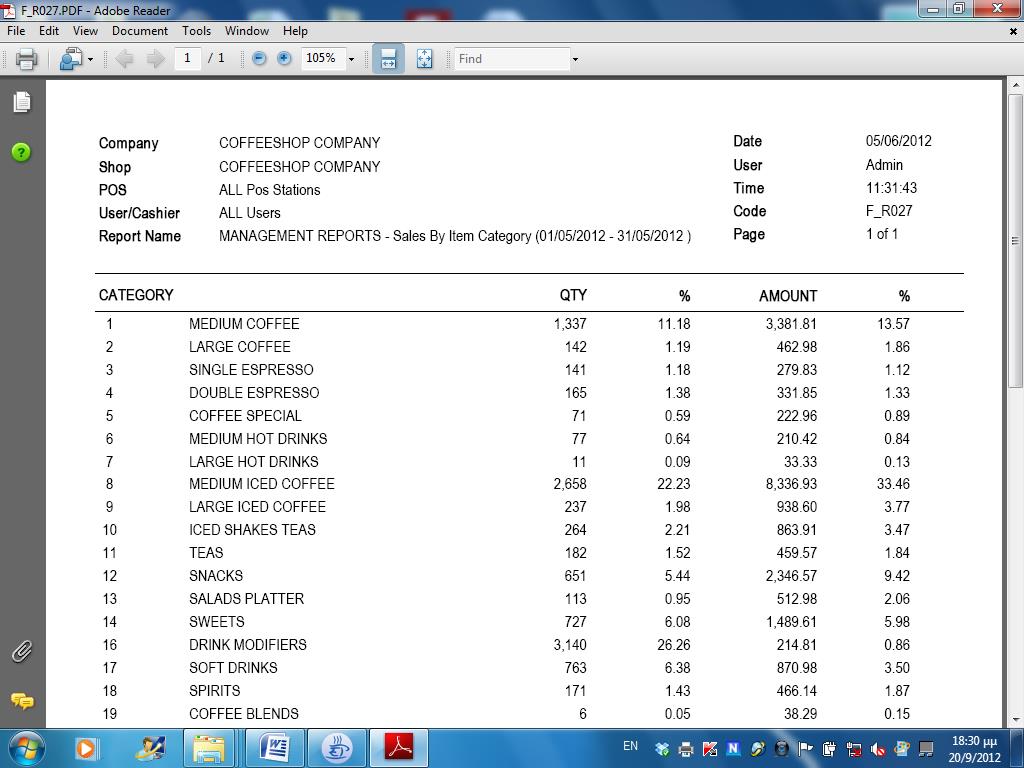Open the Document menu
This screenshot has height=768, width=1024.
[x=140, y=31]
